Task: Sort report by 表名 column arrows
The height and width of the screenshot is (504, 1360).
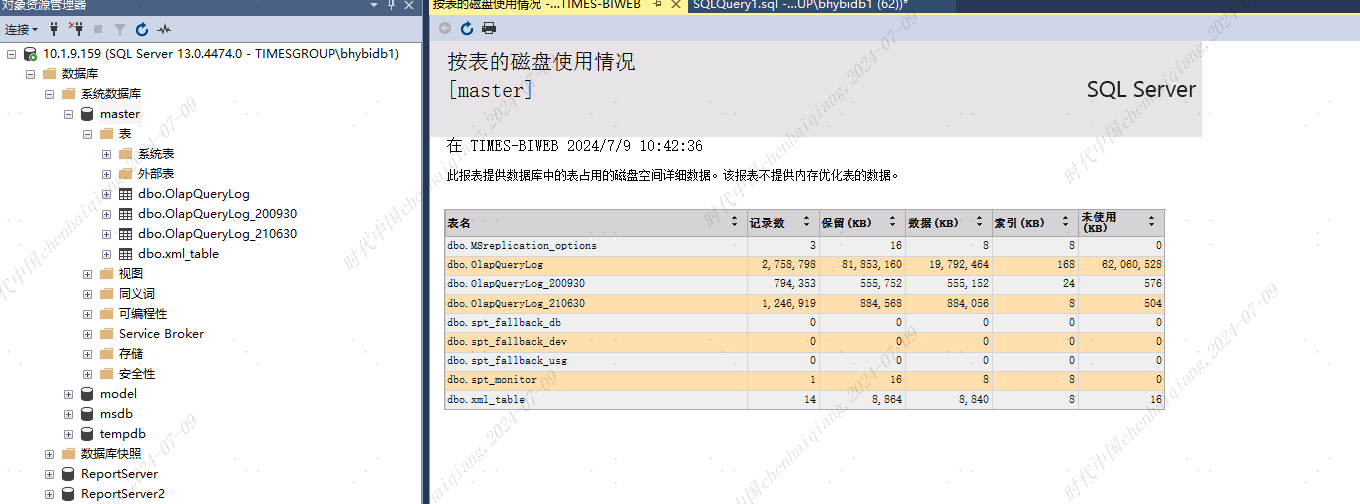Action: [x=735, y=222]
